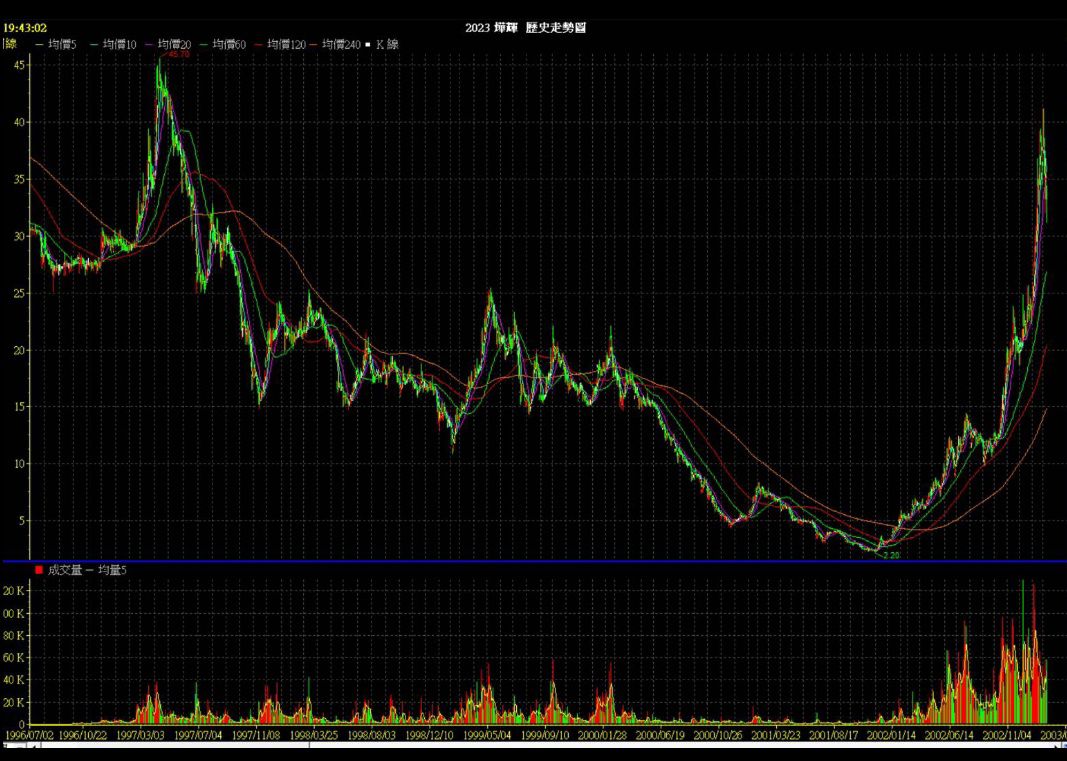The height and width of the screenshot is (761, 1067).
Task: Click the 20 K volume axis label
Action: tap(14, 703)
